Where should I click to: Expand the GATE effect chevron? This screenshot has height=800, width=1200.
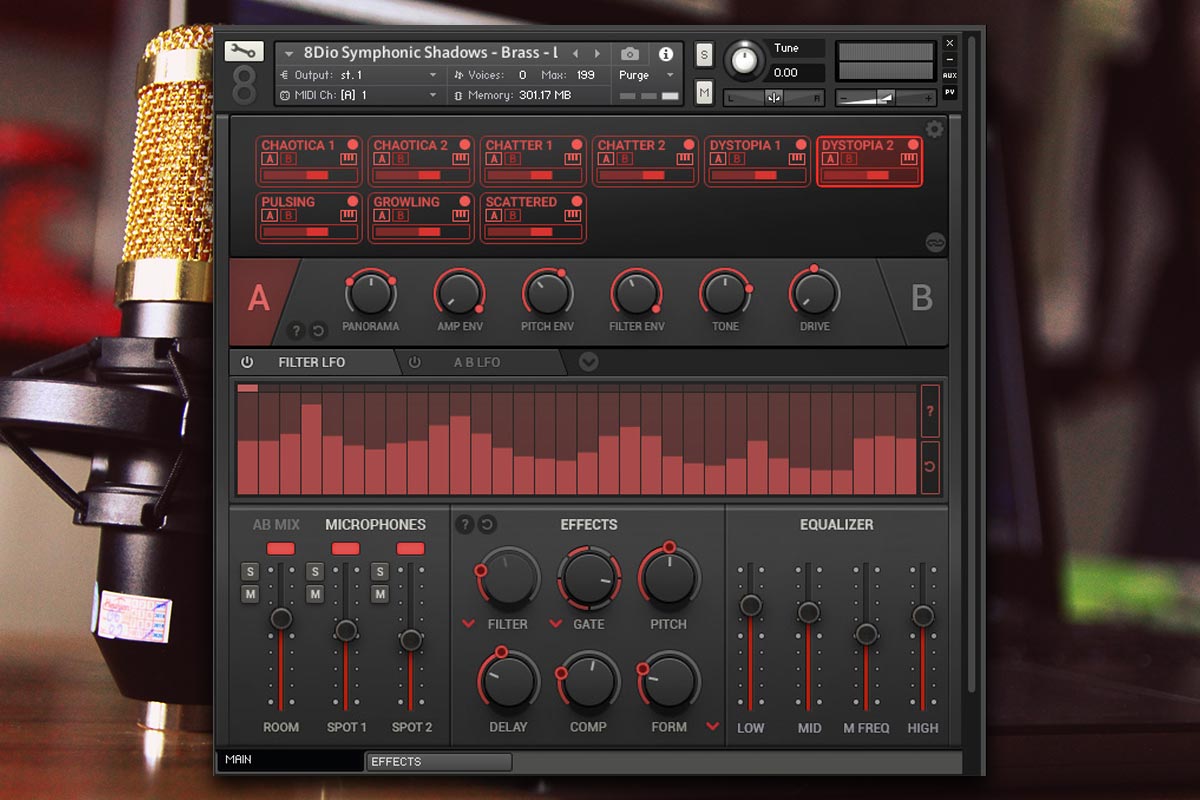[556, 624]
